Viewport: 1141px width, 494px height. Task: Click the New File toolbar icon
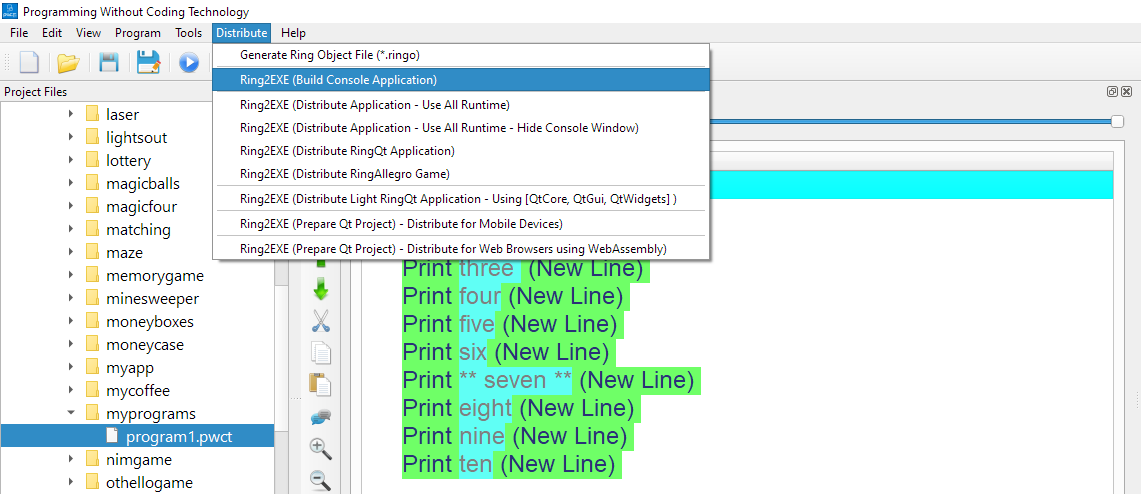pyautogui.click(x=29, y=63)
